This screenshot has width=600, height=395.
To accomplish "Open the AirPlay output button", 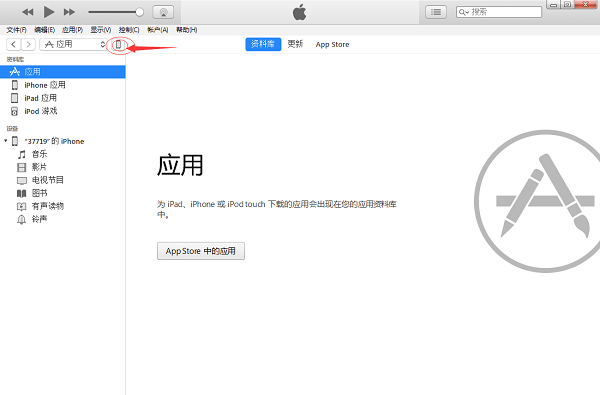I will pos(163,12).
